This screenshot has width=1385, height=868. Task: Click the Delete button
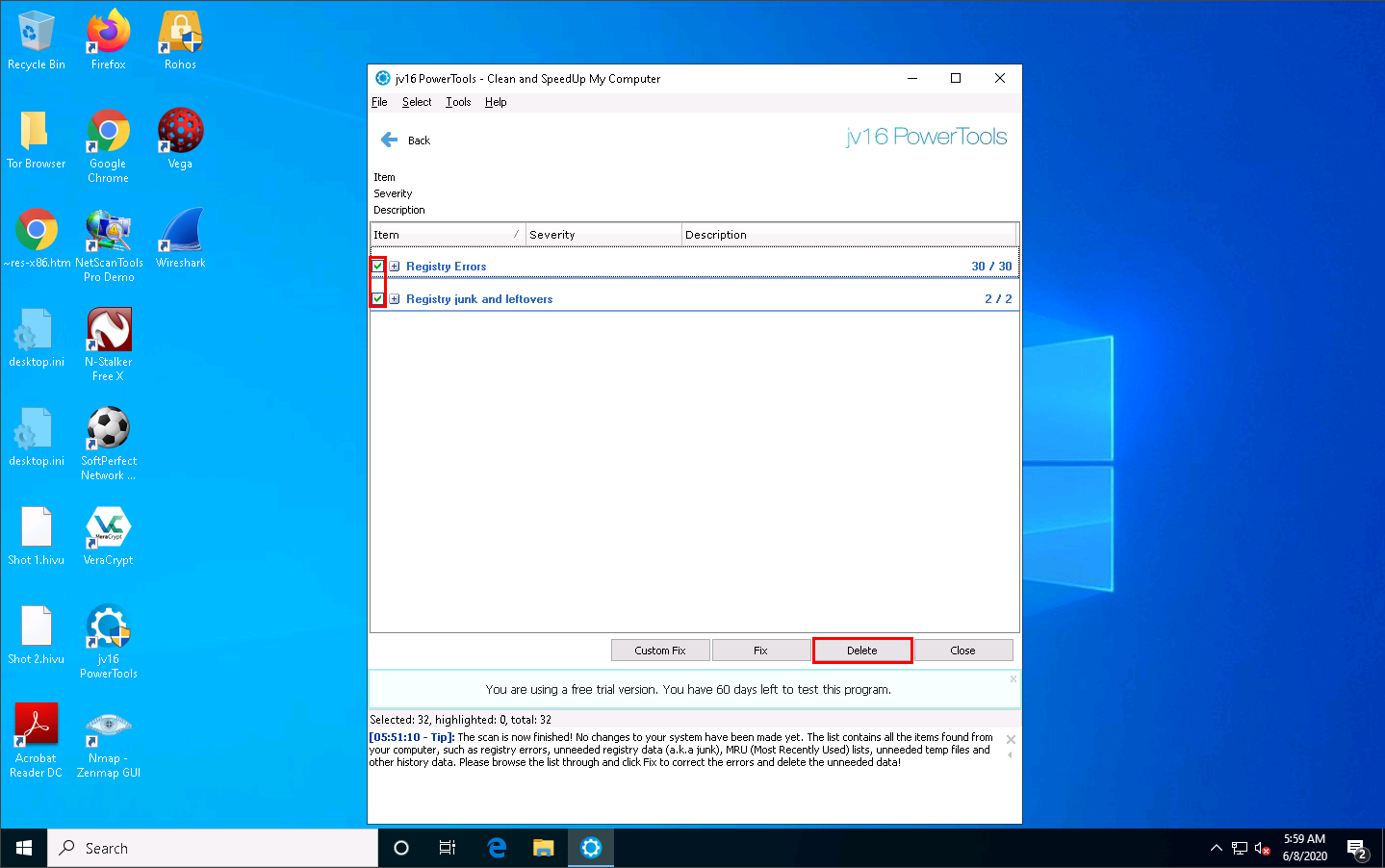[862, 651]
